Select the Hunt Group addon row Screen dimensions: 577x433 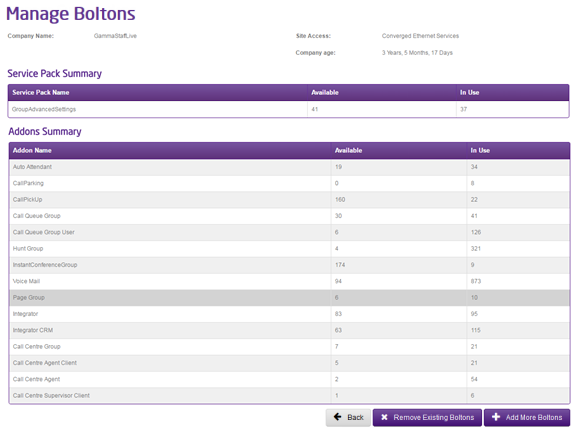tap(290, 249)
